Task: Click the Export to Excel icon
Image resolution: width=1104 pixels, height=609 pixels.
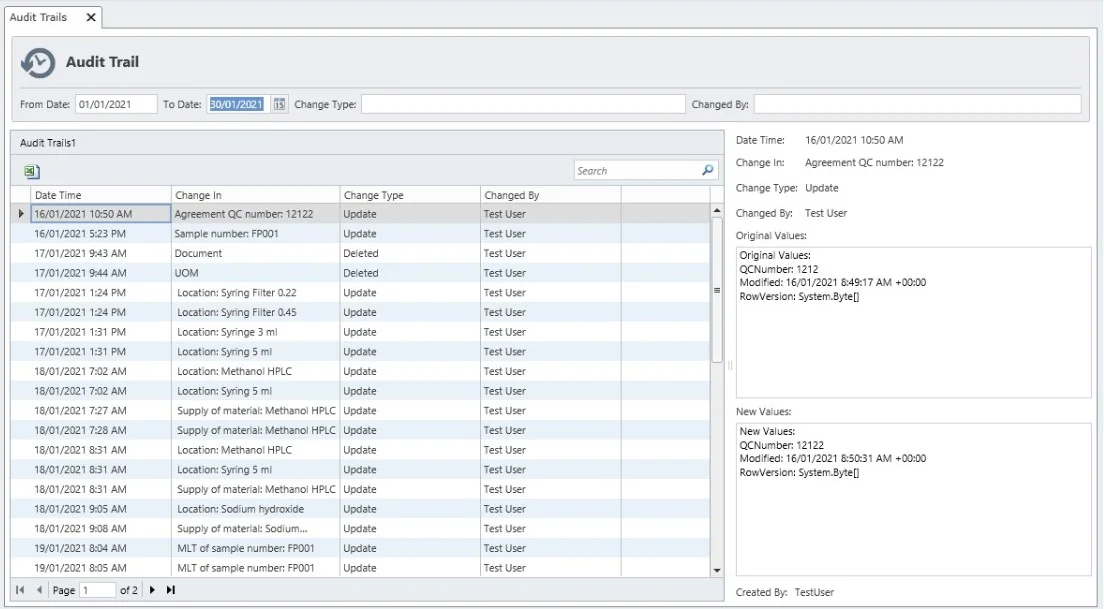Action: [x=31, y=172]
